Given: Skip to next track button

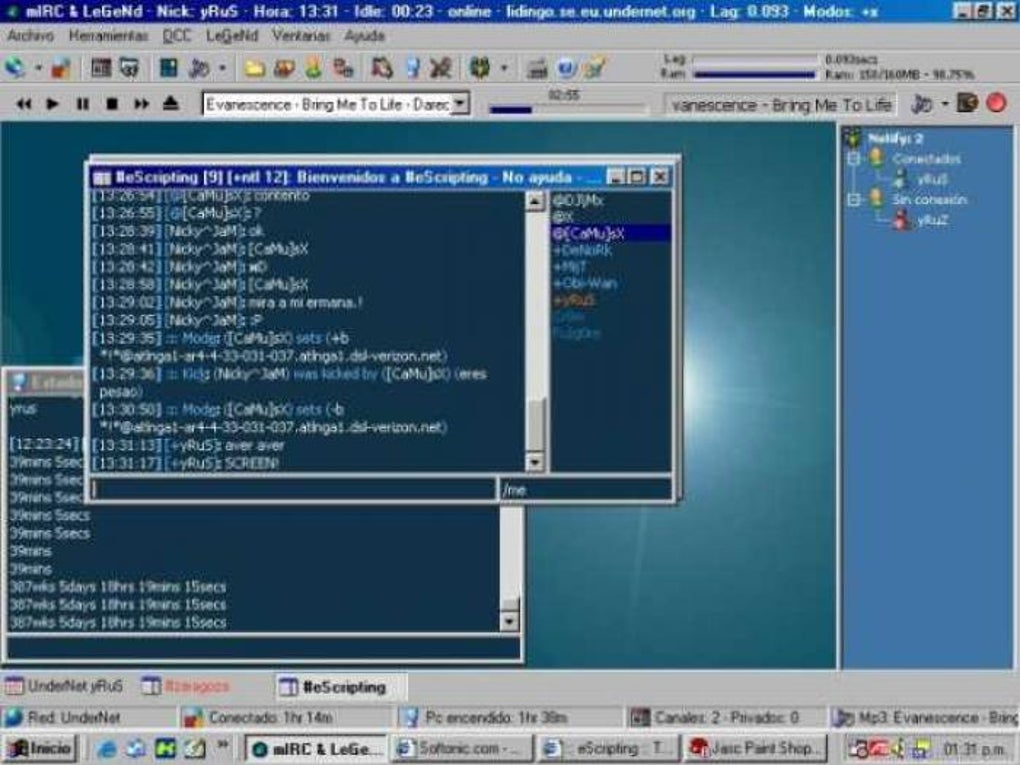Looking at the screenshot, I should coord(141,103).
